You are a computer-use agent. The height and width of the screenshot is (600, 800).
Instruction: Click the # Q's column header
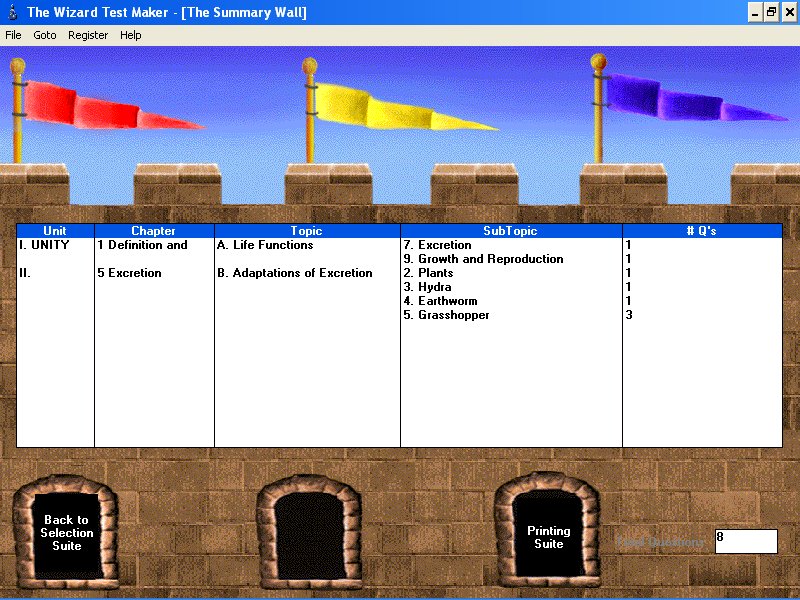[701, 231]
